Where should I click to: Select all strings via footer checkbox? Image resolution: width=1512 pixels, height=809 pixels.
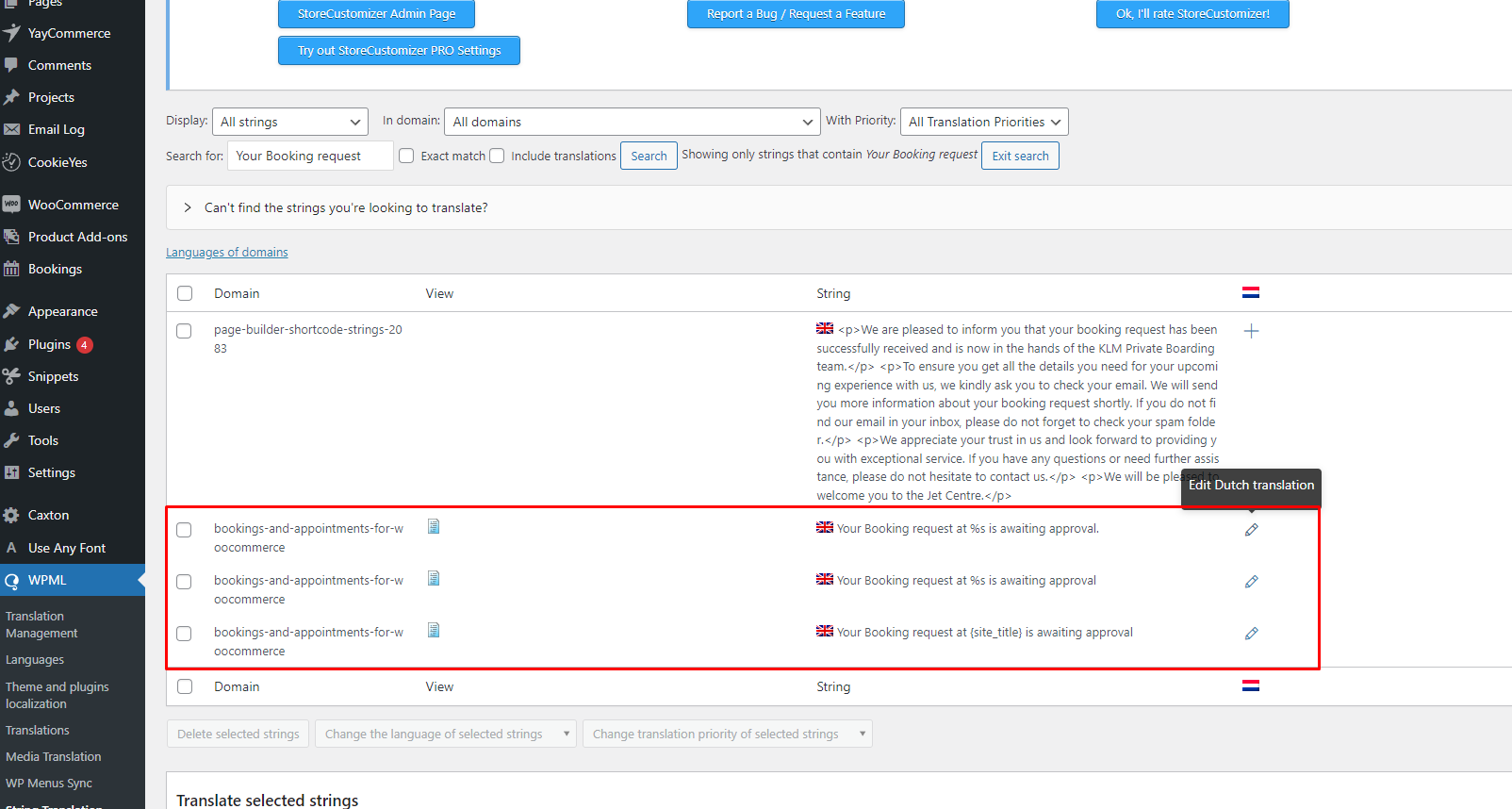(185, 686)
